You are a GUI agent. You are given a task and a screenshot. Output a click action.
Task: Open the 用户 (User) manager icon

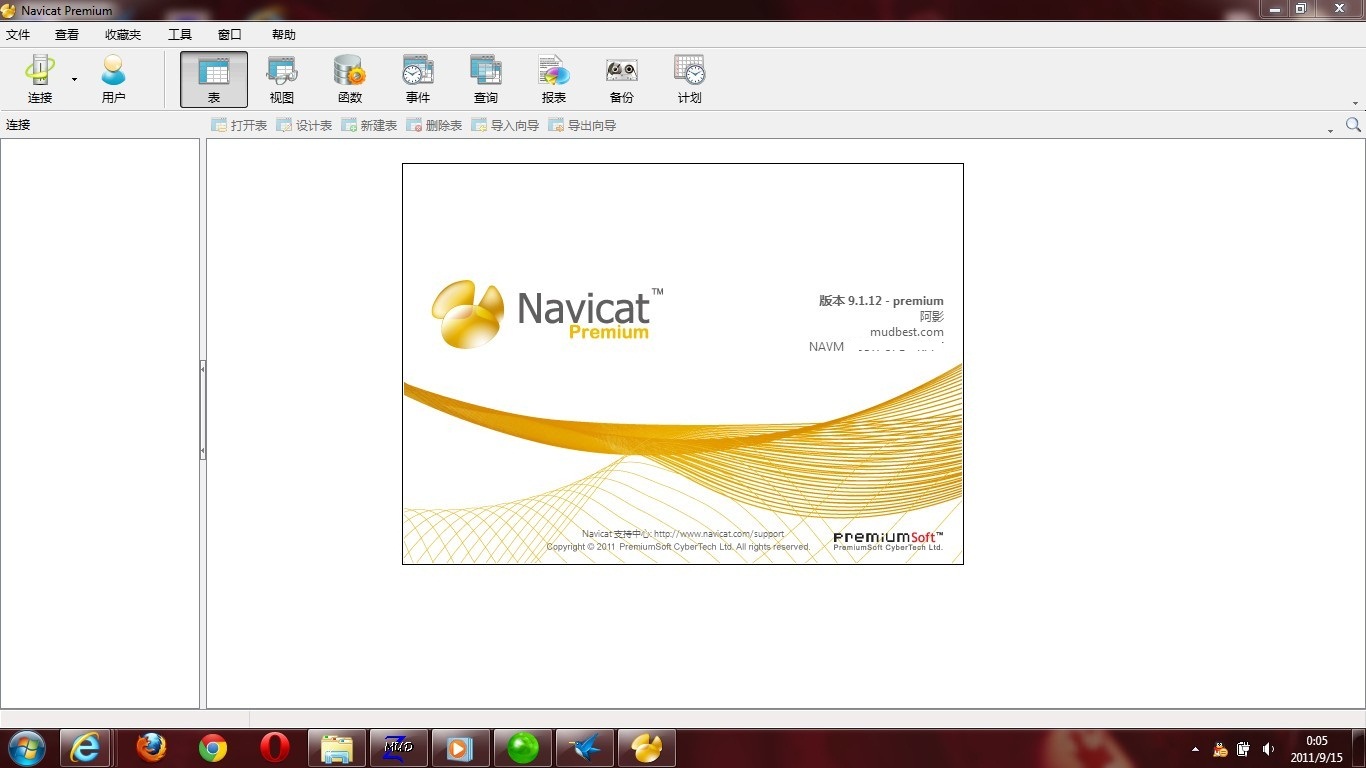click(114, 79)
